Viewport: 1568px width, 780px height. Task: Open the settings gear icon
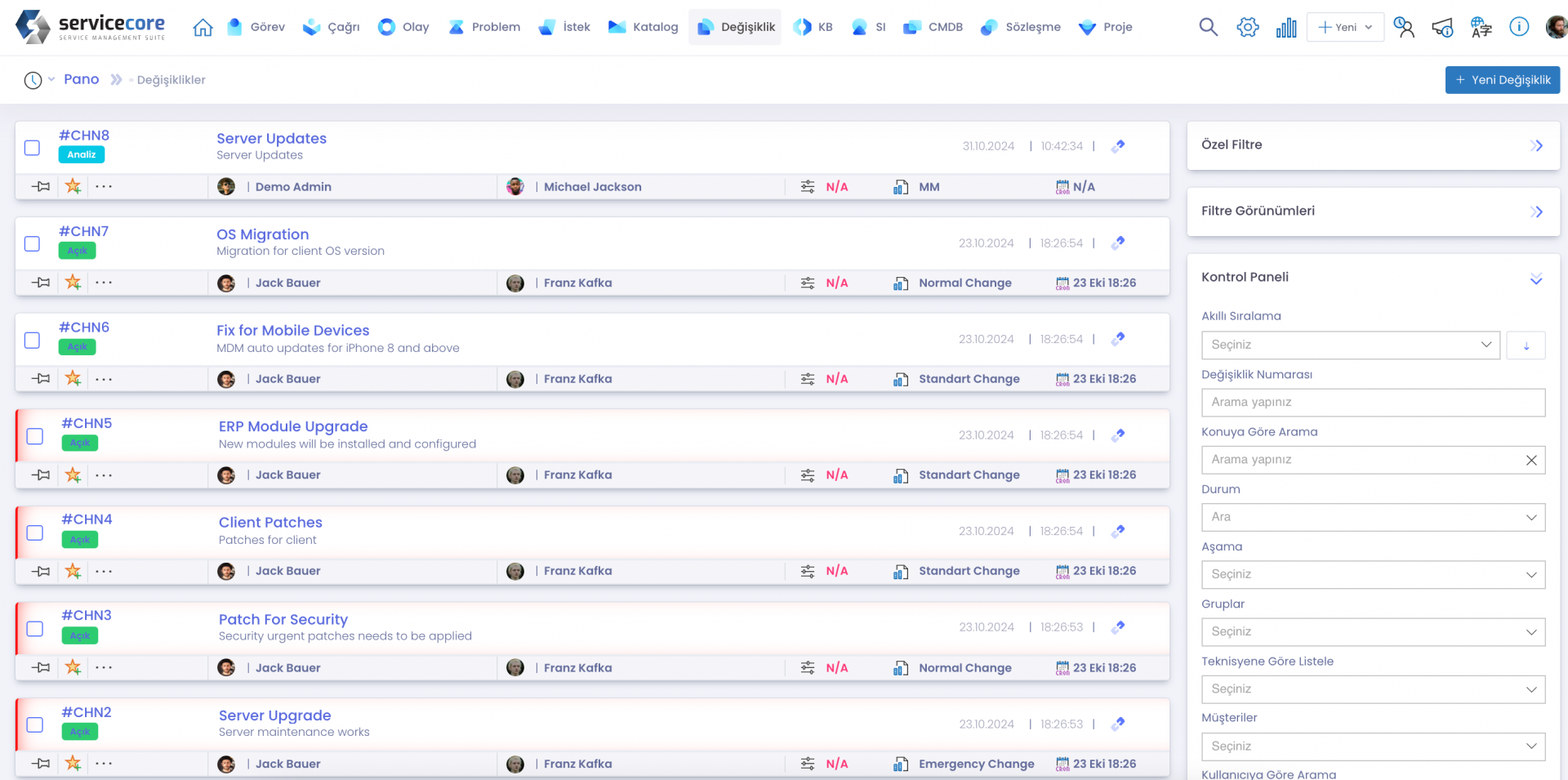1247,28
